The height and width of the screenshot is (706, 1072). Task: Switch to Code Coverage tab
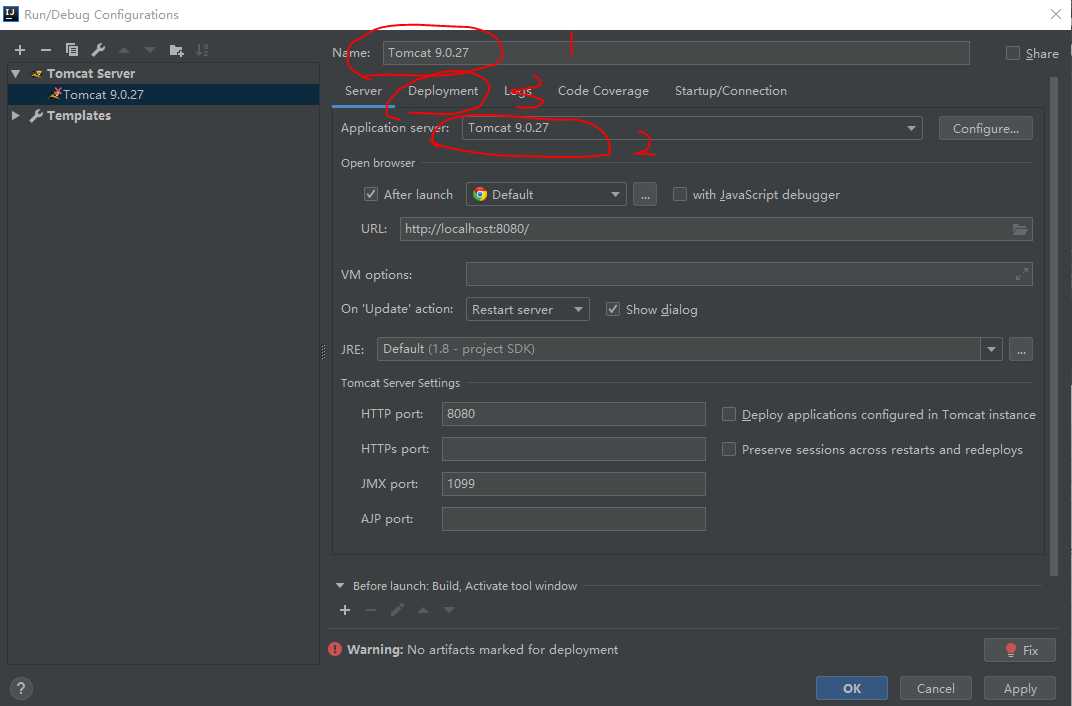tap(603, 91)
